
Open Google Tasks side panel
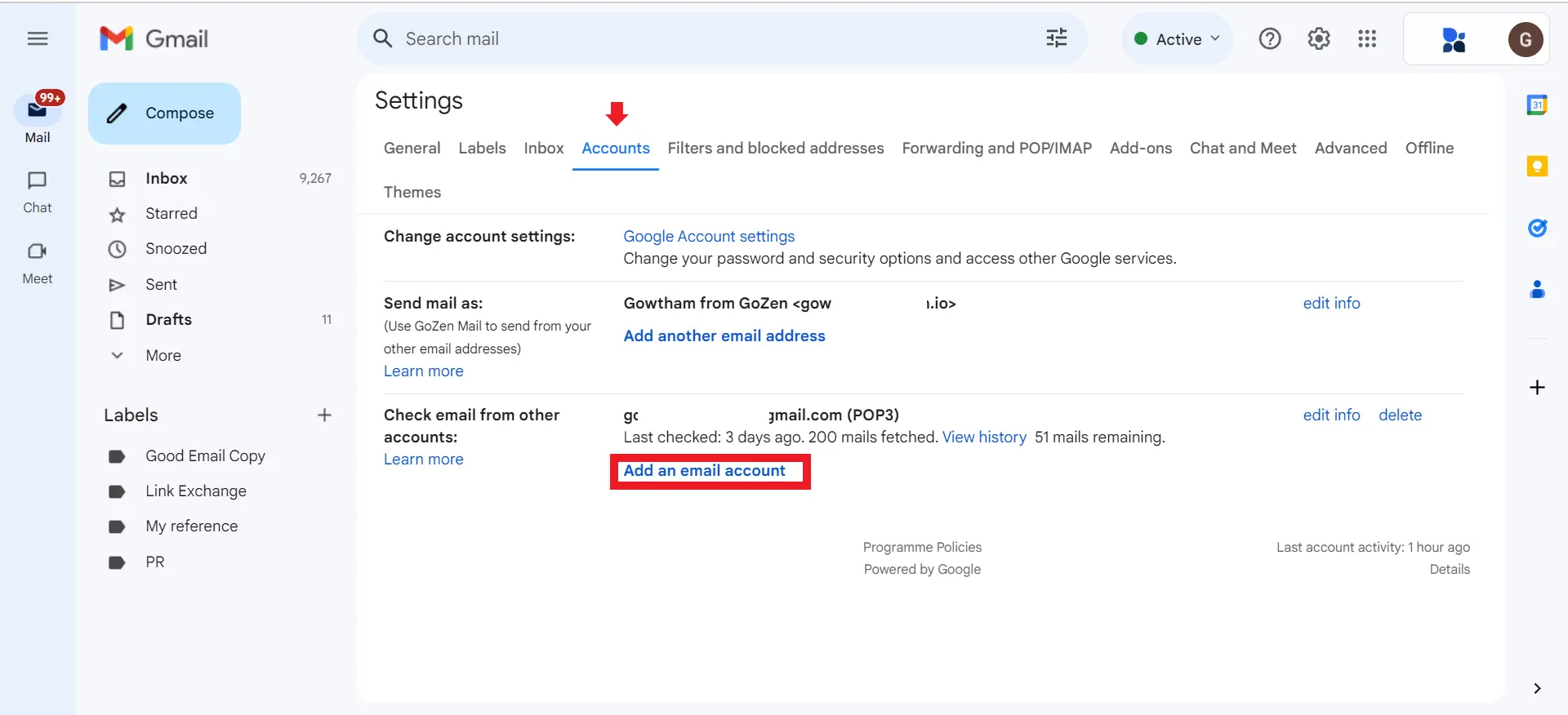pyautogui.click(x=1537, y=228)
